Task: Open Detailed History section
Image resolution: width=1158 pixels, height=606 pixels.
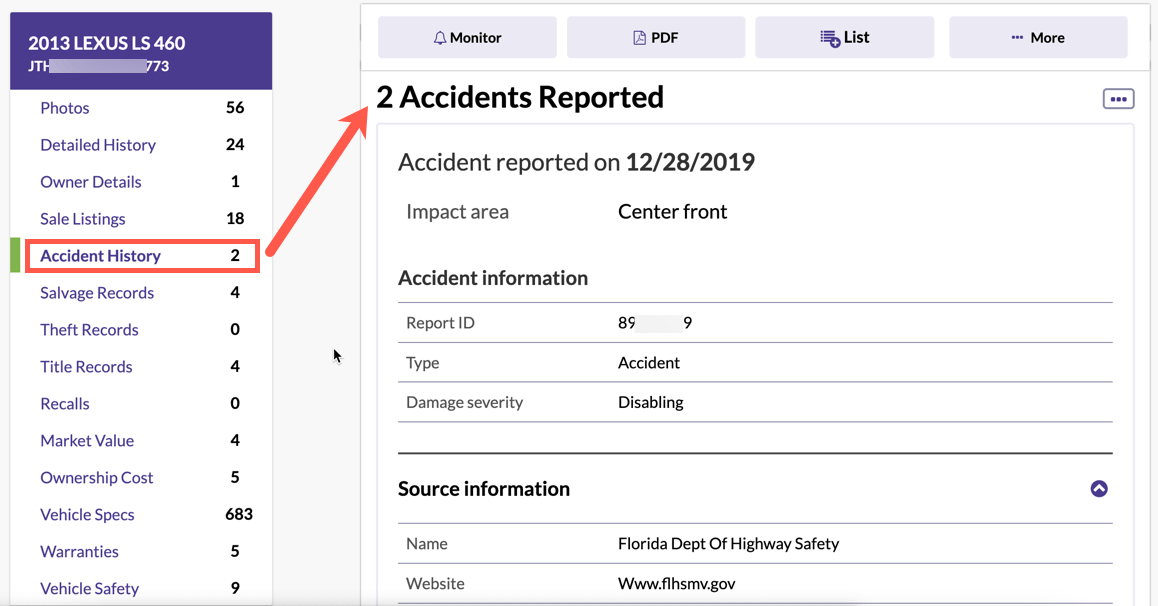Action: click(97, 145)
